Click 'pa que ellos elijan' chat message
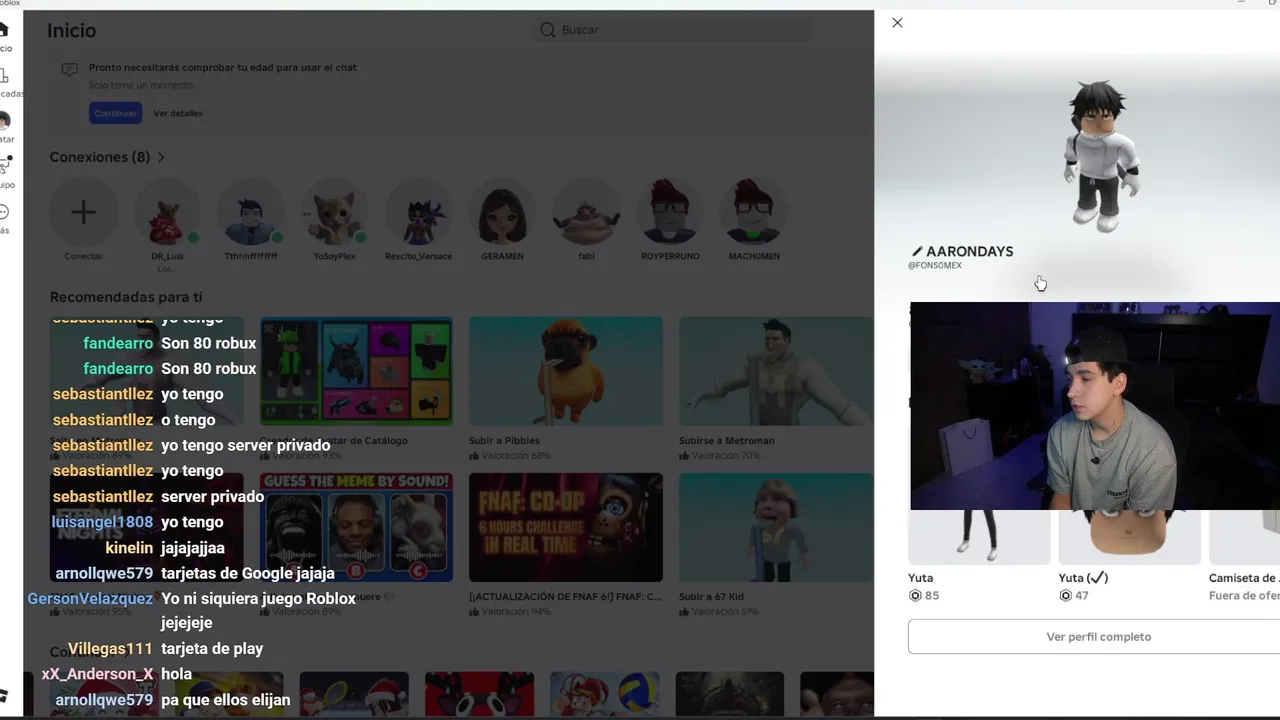This screenshot has height=720, width=1280. click(226, 700)
